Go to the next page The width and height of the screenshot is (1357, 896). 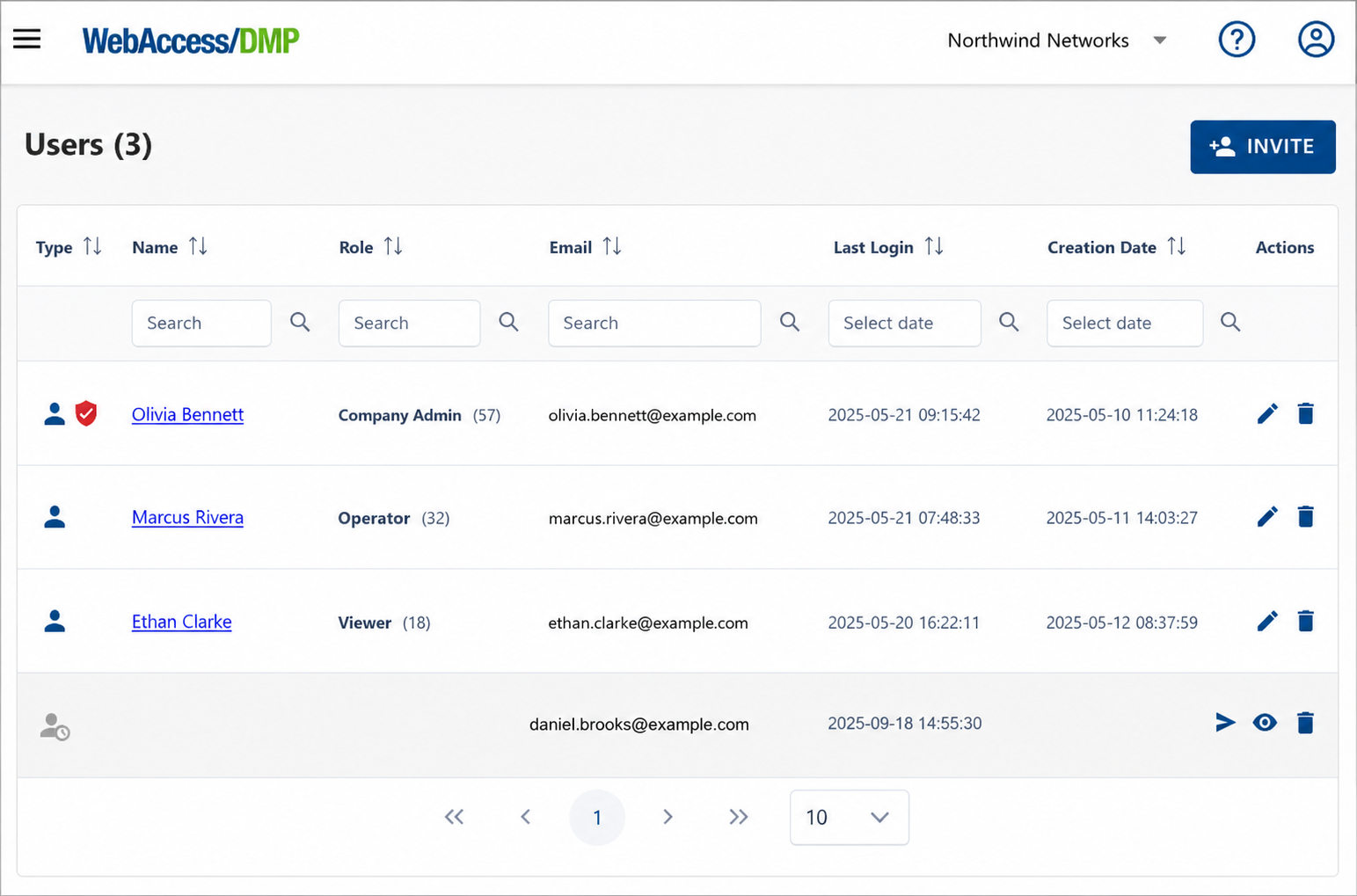(668, 818)
